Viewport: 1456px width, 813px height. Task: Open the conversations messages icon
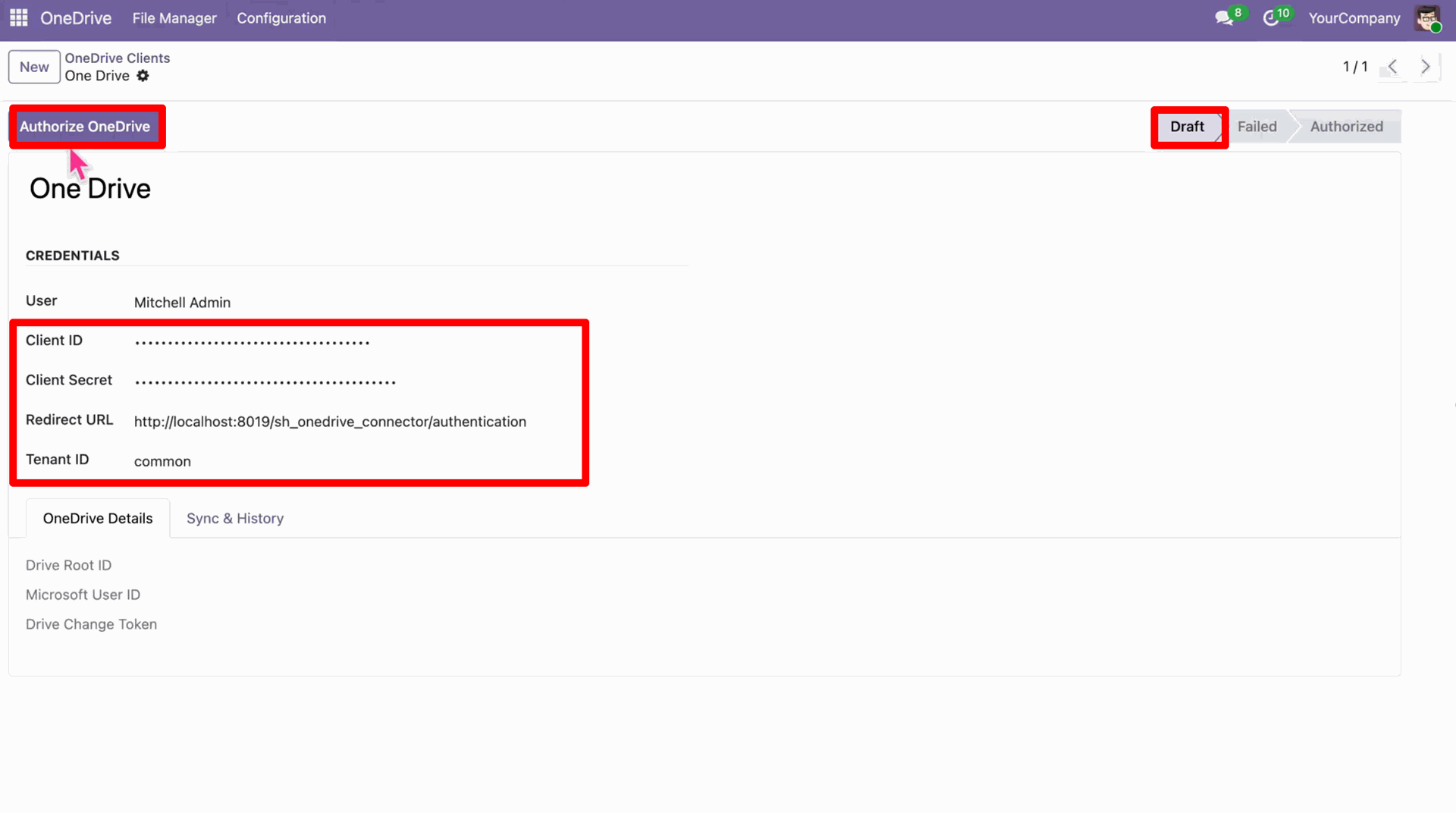[1224, 18]
